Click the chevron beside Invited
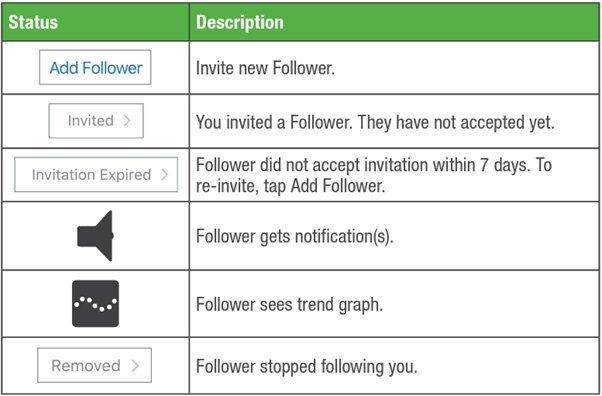The height and width of the screenshot is (396, 602). click(127, 121)
